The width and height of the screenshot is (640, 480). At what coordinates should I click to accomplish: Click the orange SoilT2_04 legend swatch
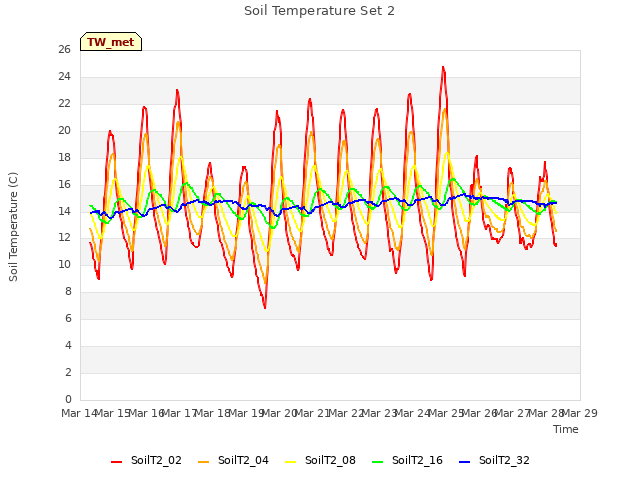pos(203,462)
